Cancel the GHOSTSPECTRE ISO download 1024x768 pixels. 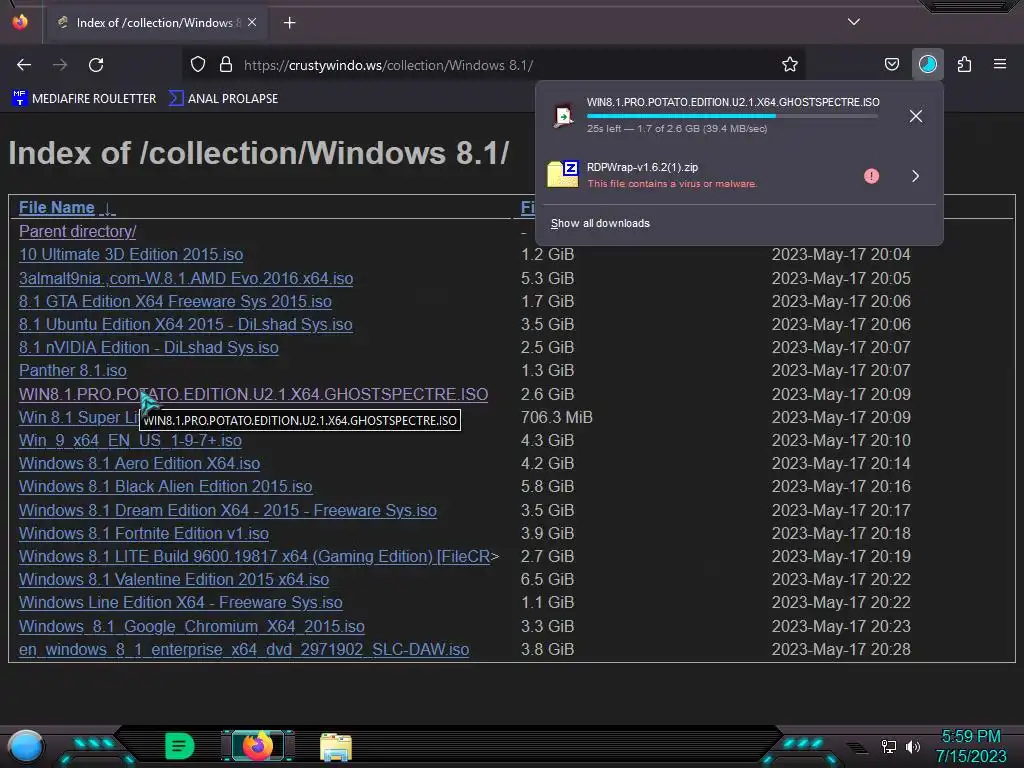click(916, 116)
